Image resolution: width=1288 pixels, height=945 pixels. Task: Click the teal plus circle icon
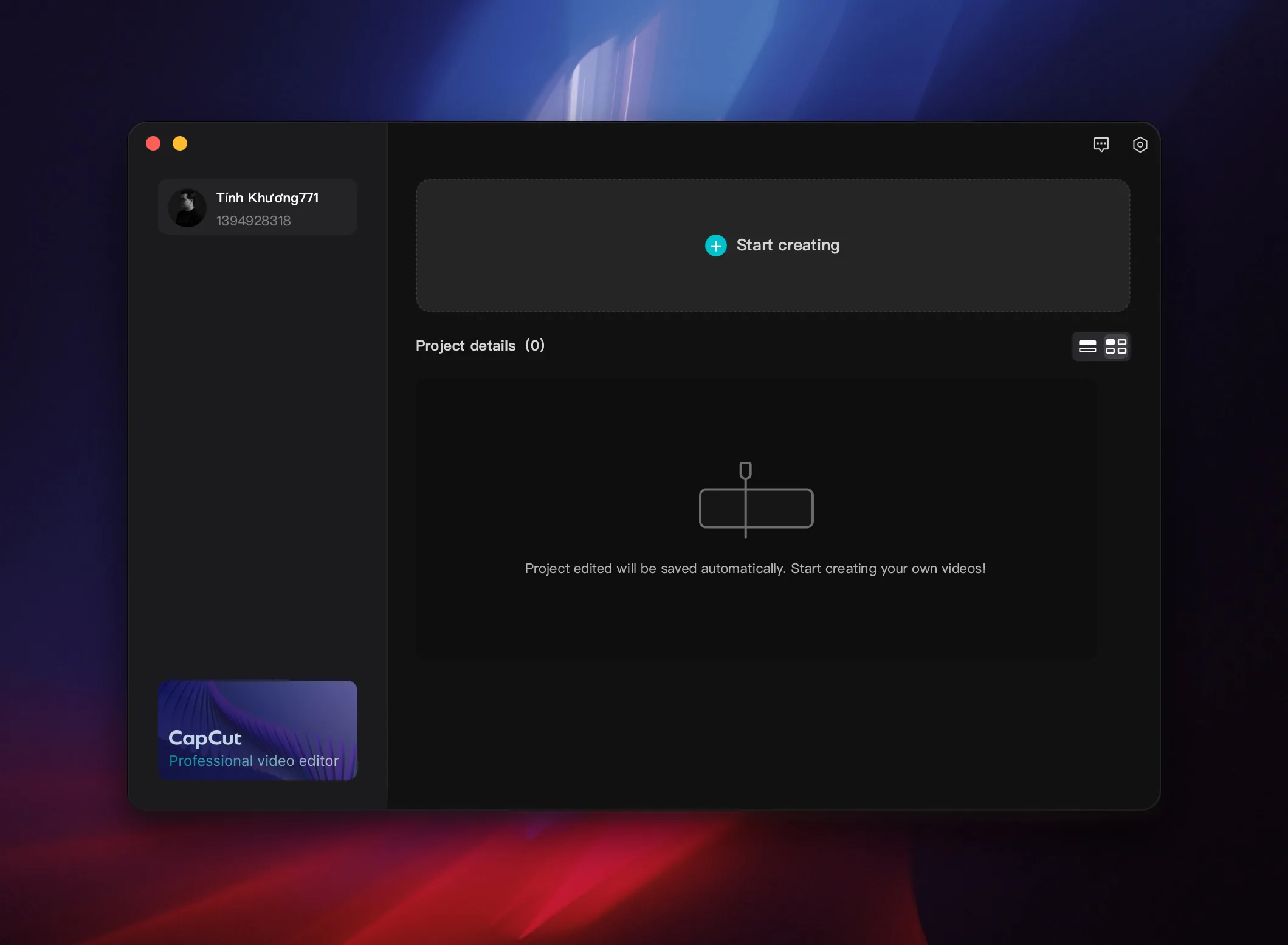(x=715, y=246)
